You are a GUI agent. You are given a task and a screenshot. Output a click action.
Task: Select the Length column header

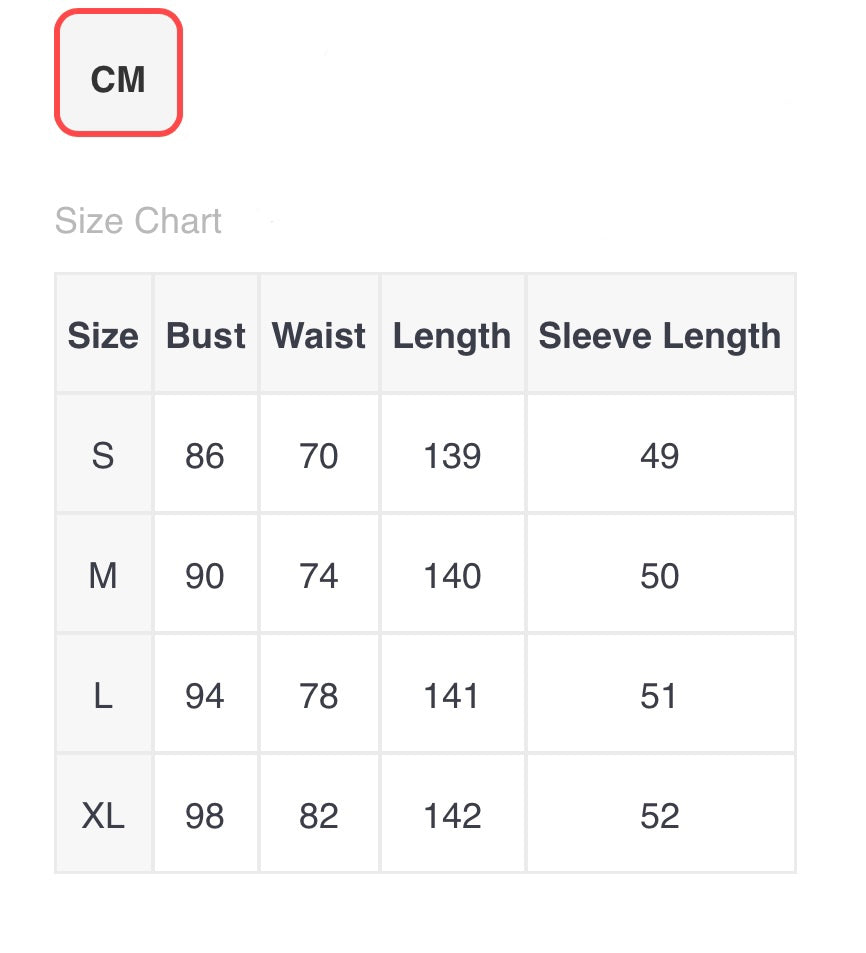pyautogui.click(x=452, y=336)
